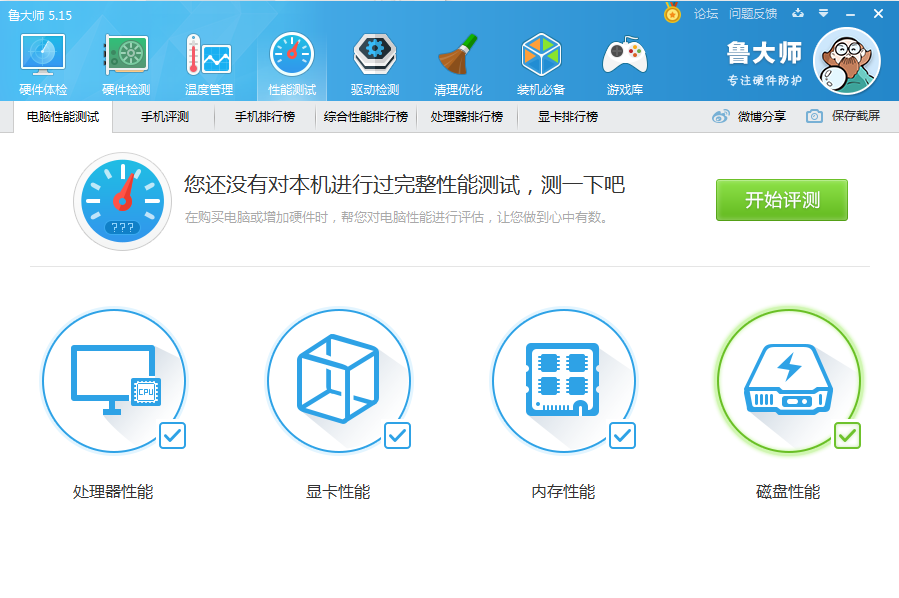
Task: Click the green 开始评测 button
Action: point(781,200)
